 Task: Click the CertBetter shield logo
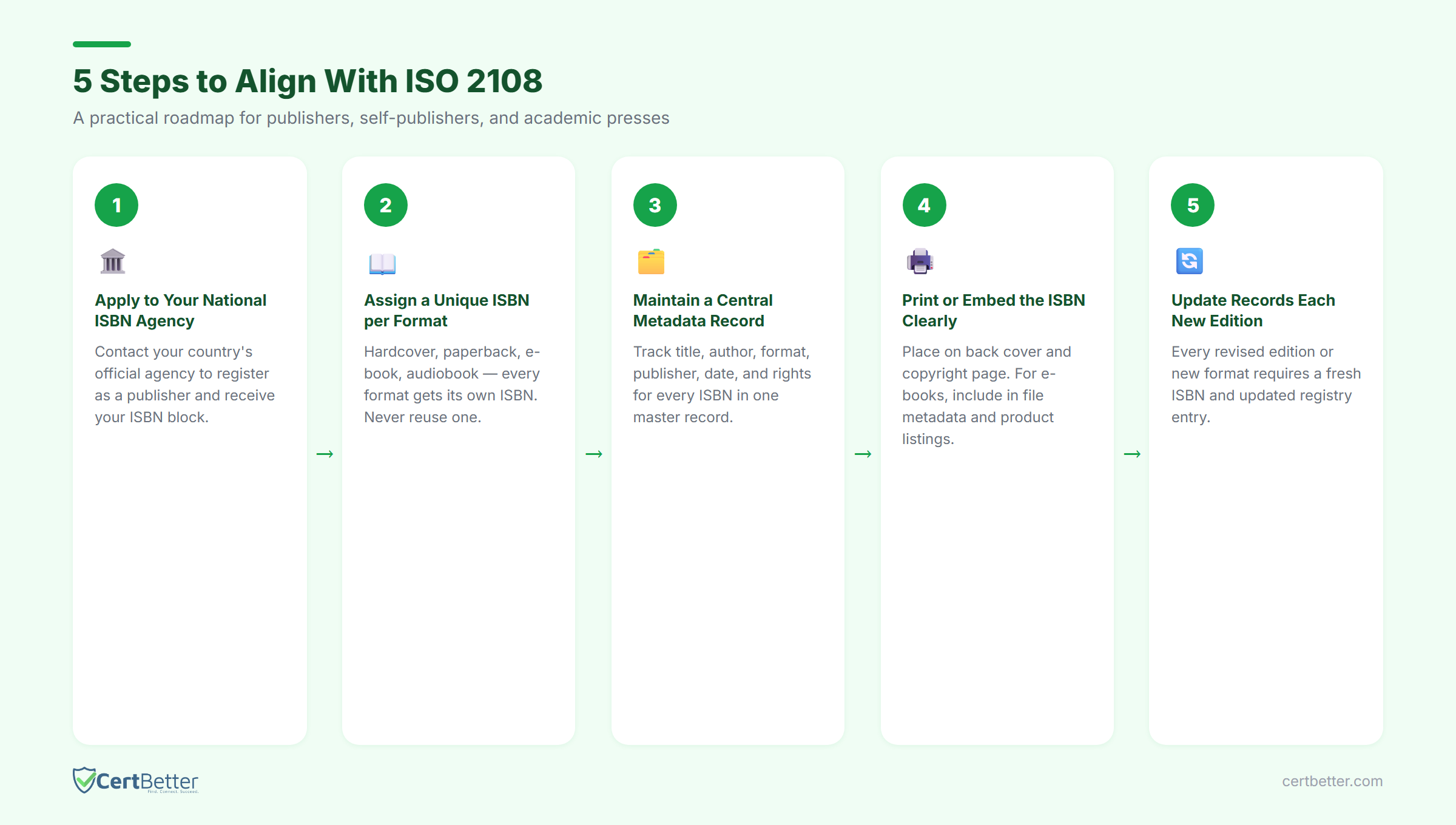[x=84, y=780]
